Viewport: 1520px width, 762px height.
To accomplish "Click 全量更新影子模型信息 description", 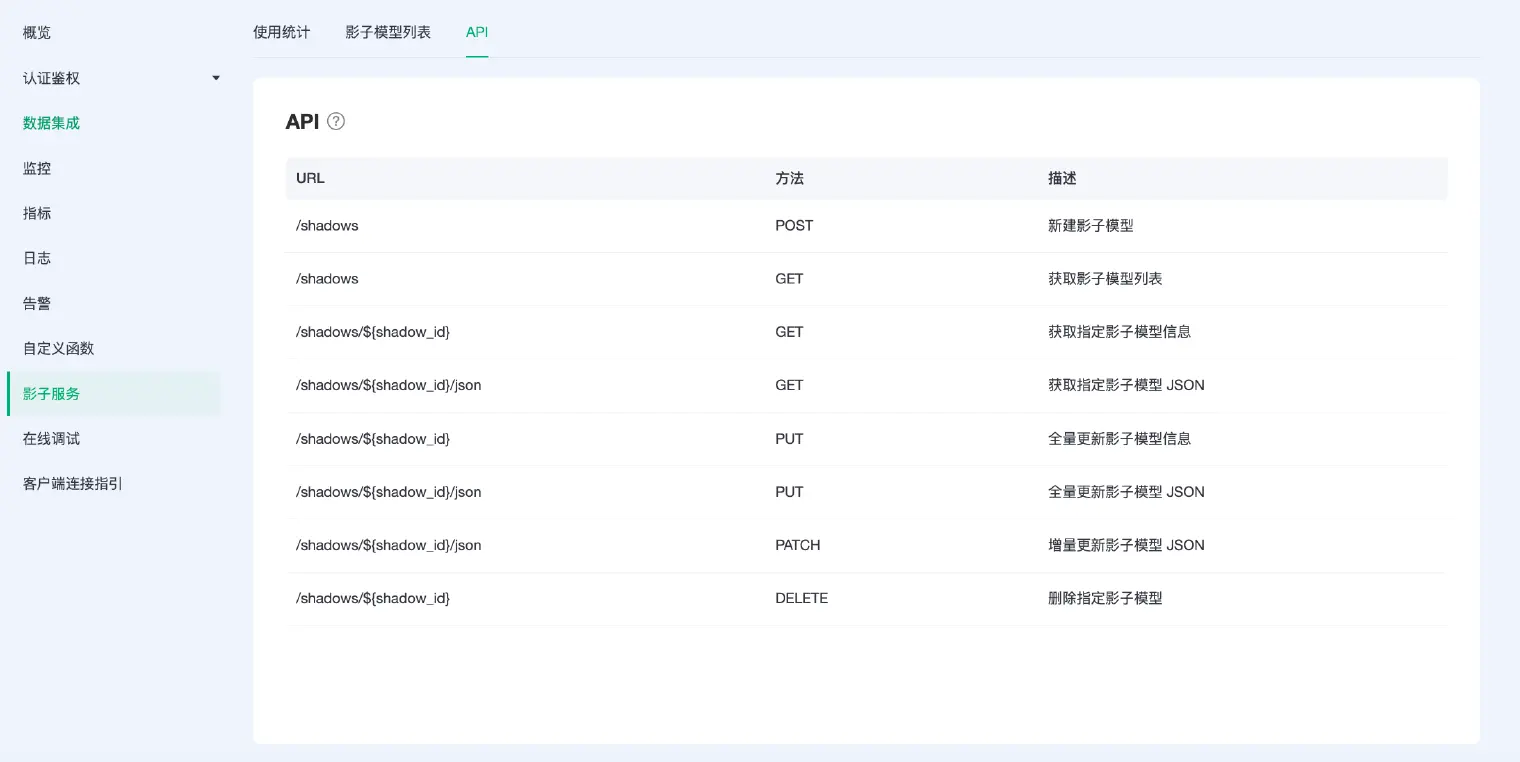I will point(1119,439).
